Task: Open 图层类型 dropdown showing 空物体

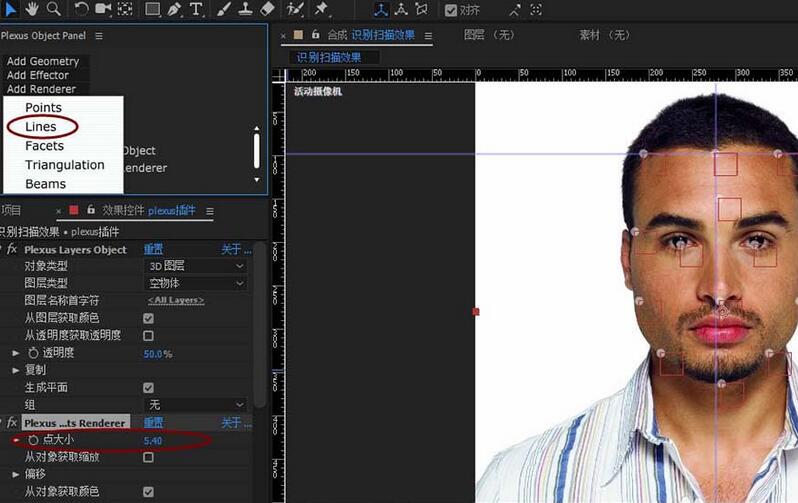Action: click(194, 283)
